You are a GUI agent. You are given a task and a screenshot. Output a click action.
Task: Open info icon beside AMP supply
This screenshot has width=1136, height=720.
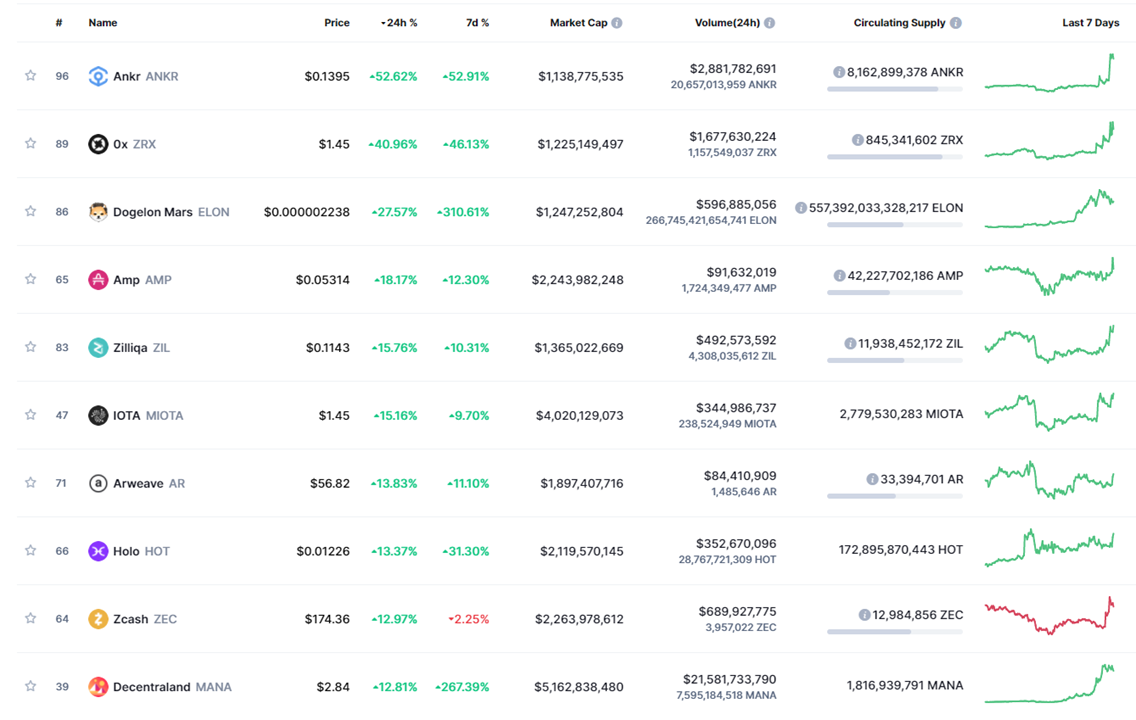tap(840, 275)
